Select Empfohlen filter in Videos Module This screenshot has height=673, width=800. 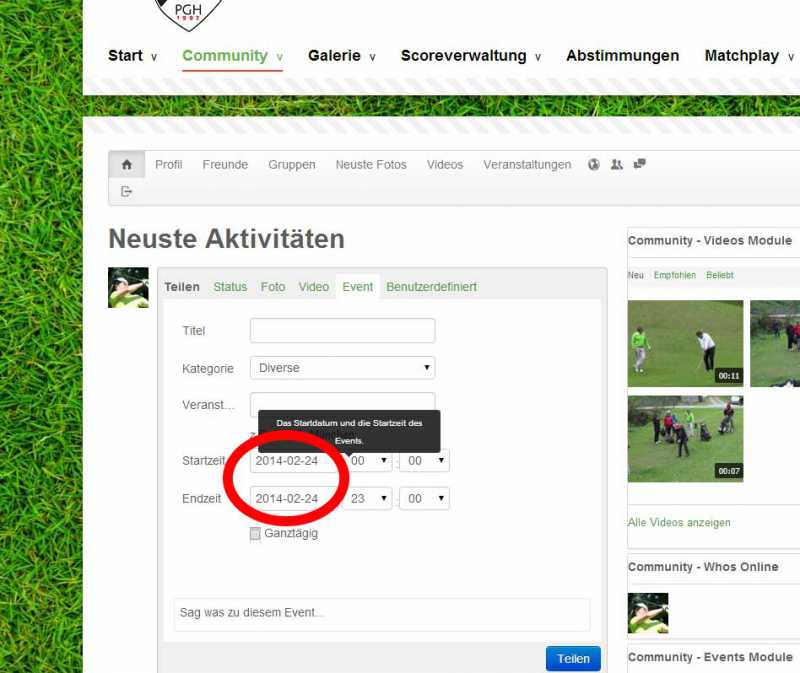click(x=674, y=275)
